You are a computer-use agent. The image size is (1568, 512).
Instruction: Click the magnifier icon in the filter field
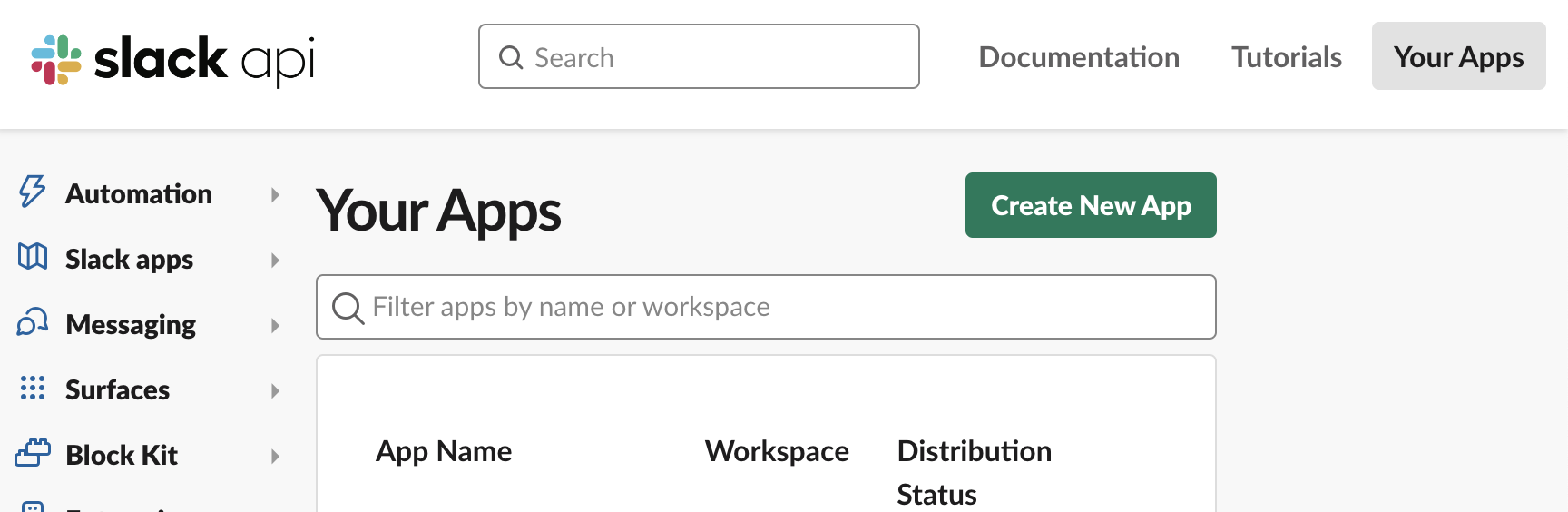tap(348, 308)
